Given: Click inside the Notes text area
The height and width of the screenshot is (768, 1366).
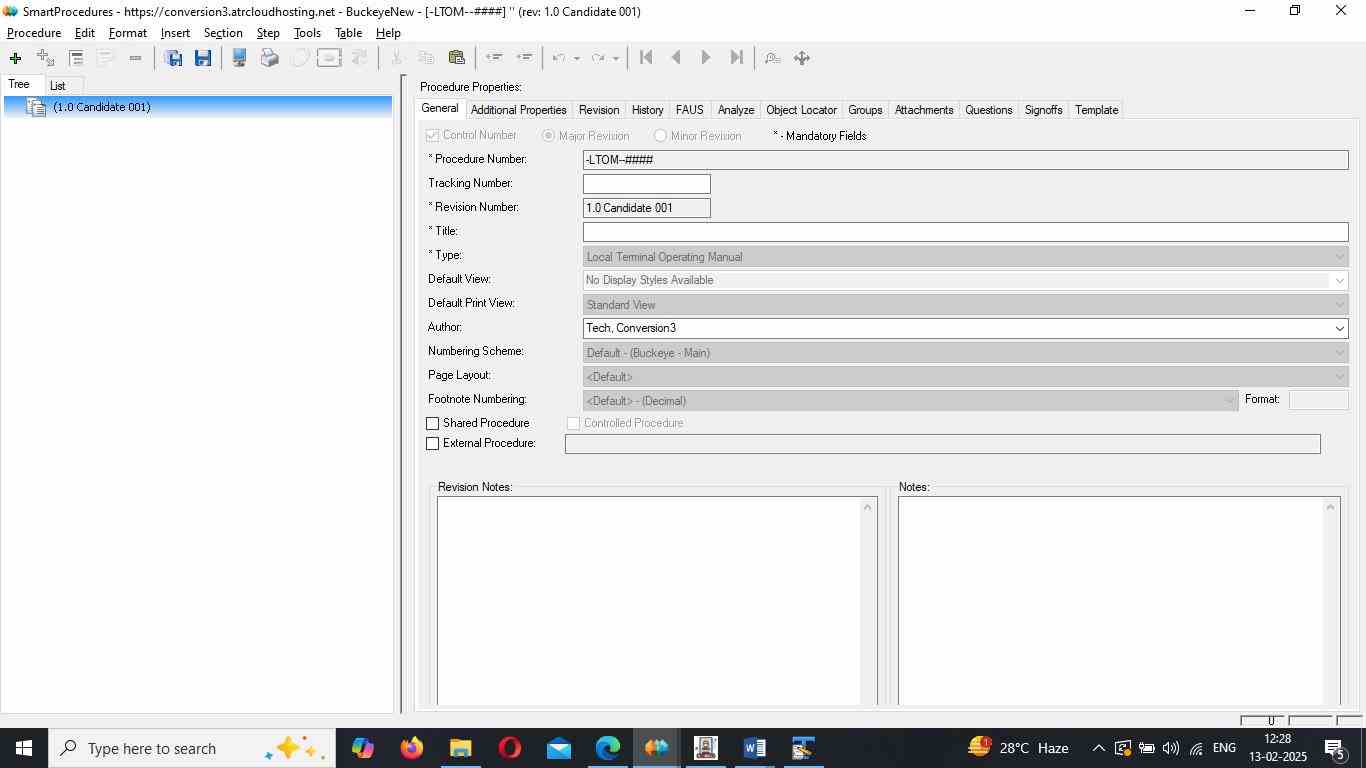Looking at the screenshot, I should coord(1110,601).
